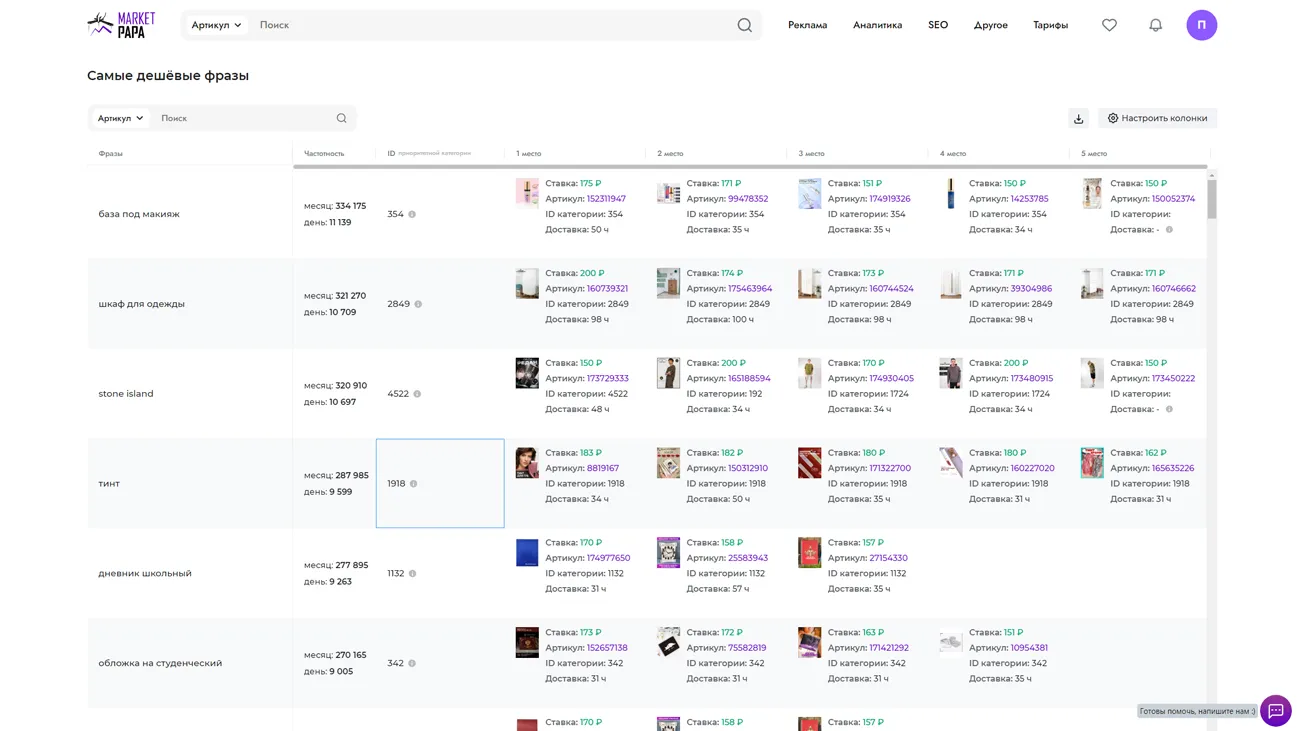The width and height of the screenshot is (1300, 731).
Task: Click first product thumbnail for тинт
Action: pos(527,463)
